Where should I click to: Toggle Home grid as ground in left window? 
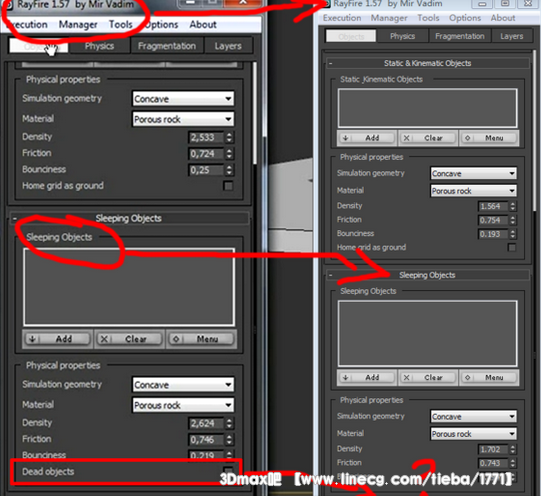[228, 186]
